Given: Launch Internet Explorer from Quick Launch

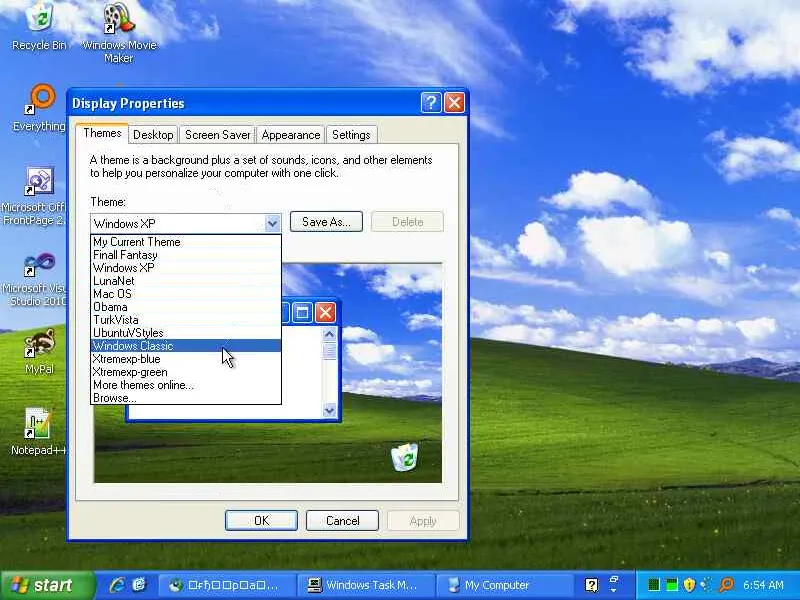Looking at the screenshot, I should coord(117,585).
